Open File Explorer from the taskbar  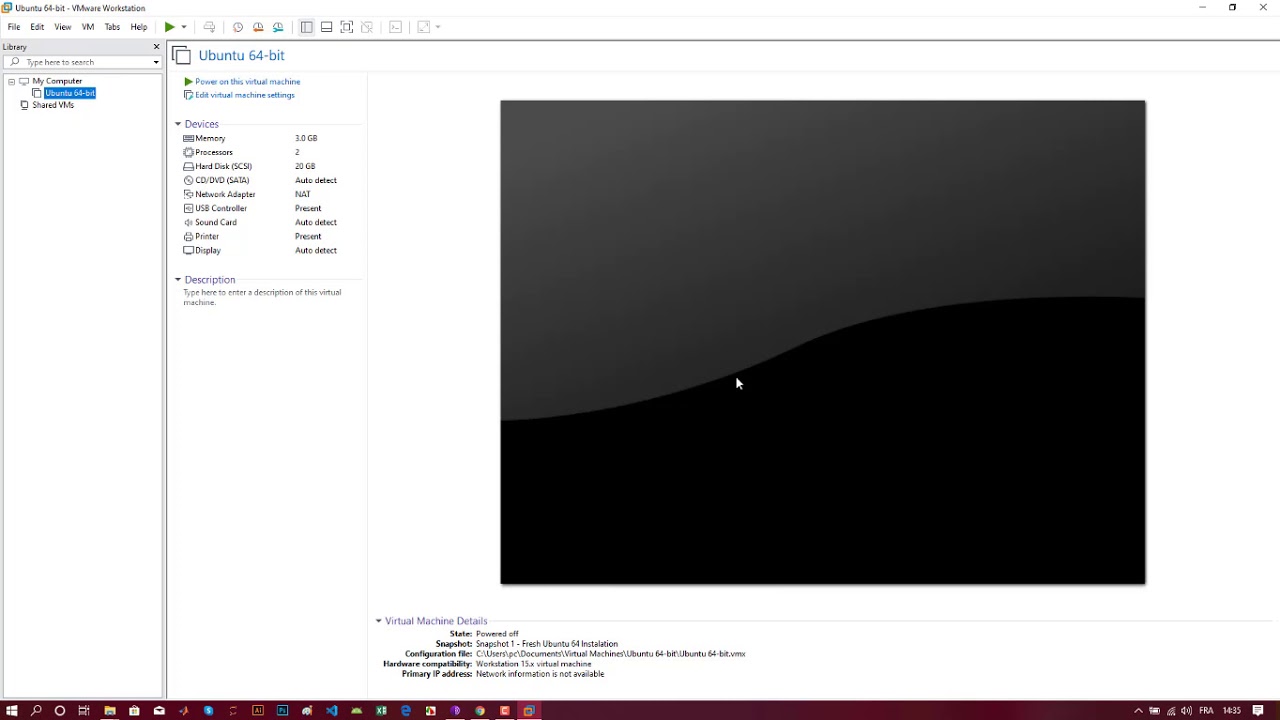point(110,711)
